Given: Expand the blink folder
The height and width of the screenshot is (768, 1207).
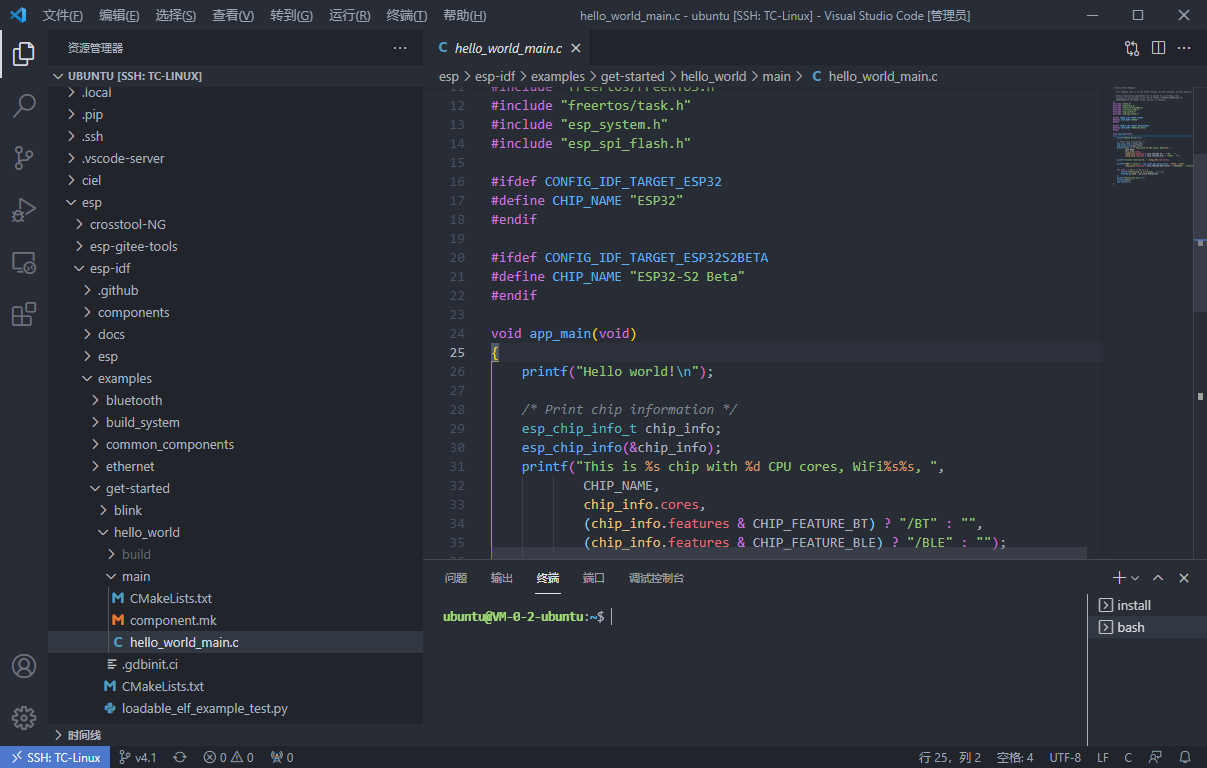Looking at the screenshot, I should [x=235, y=510].
